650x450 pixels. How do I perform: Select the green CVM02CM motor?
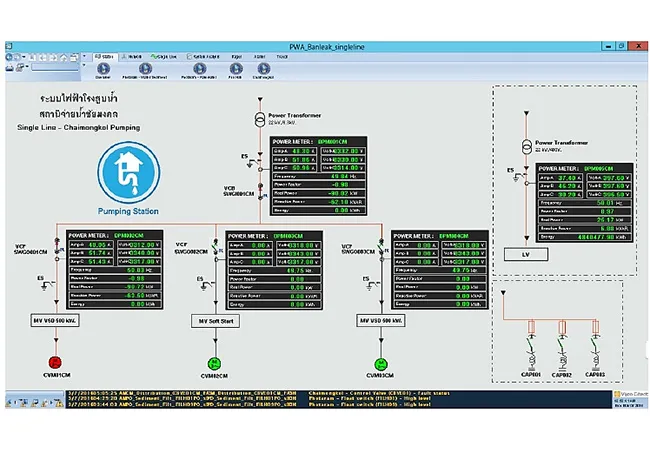[214, 363]
